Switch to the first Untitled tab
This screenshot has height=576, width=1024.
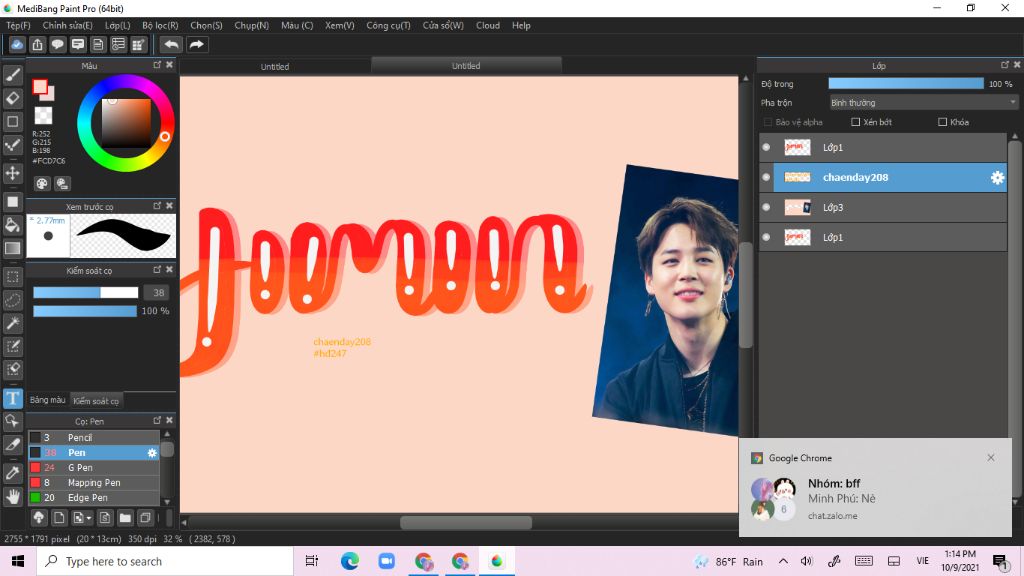coord(275,67)
